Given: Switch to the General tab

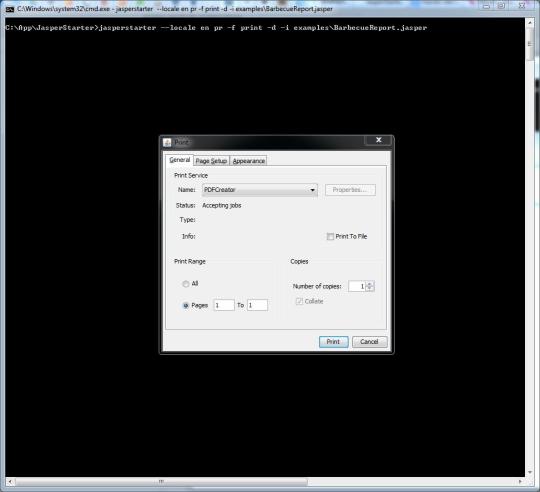Looking at the screenshot, I should coord(179,160).
